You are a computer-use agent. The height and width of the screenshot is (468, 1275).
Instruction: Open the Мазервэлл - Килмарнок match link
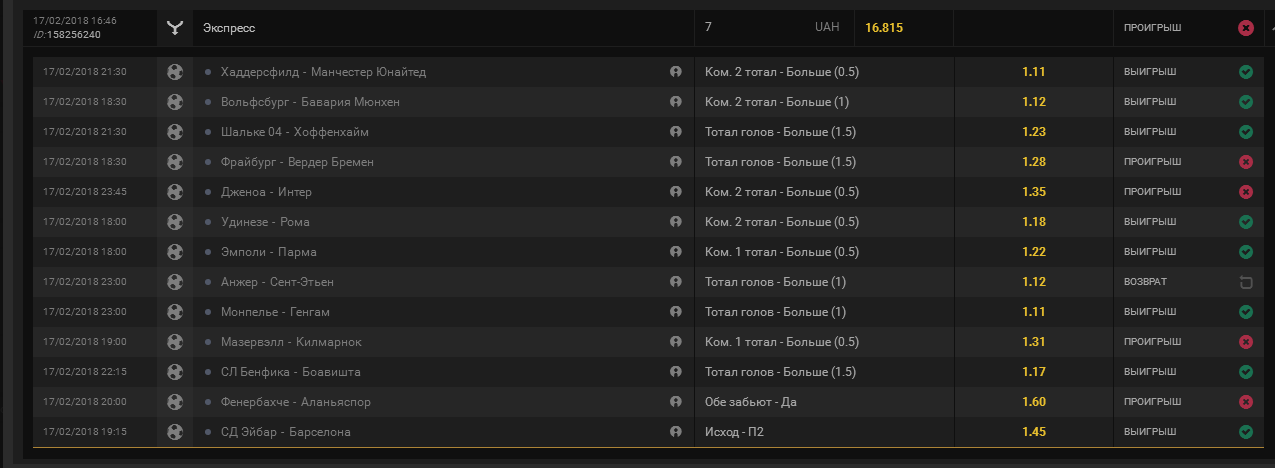291,342
